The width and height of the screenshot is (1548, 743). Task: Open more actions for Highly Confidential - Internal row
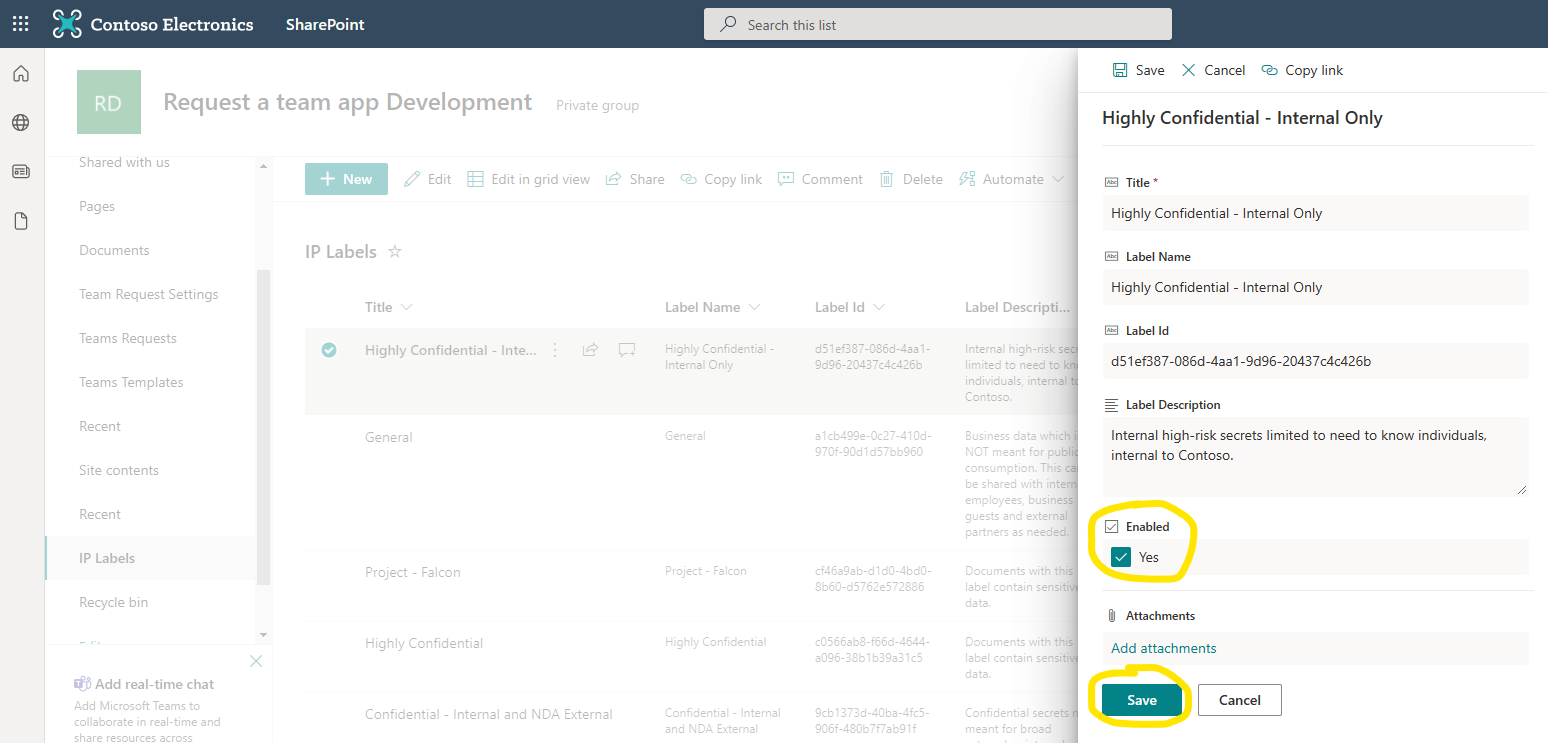click(x=555, y=350)
